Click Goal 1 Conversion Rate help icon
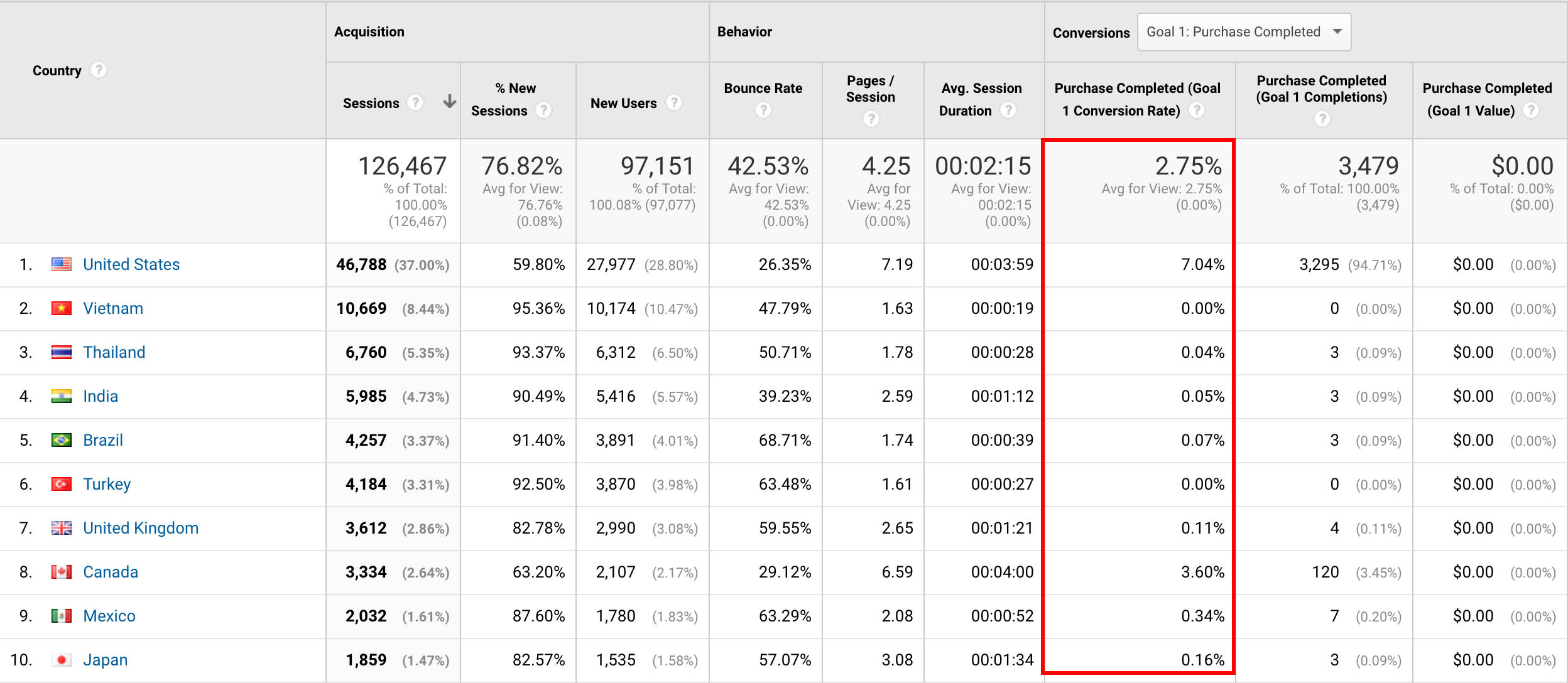 click(x=1197, y=110)
